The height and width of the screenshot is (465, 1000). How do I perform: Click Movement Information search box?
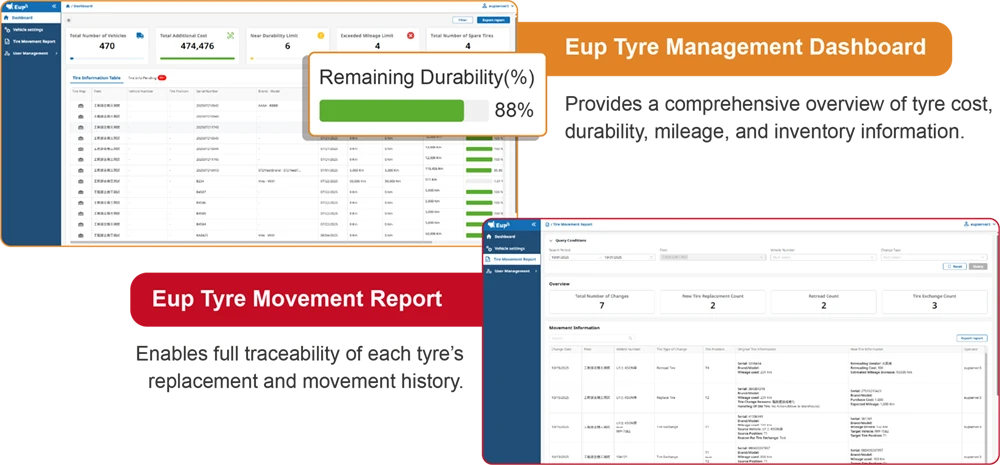(592, 338)
